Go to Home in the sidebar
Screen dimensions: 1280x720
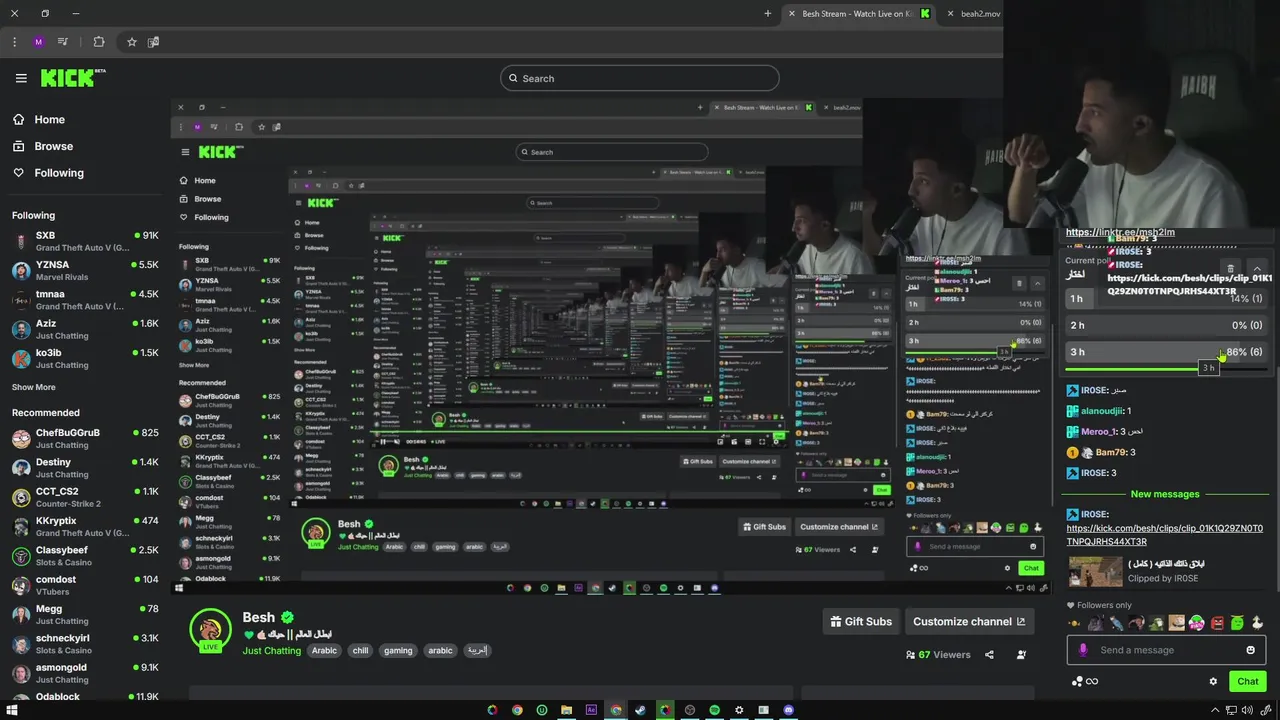40,119
